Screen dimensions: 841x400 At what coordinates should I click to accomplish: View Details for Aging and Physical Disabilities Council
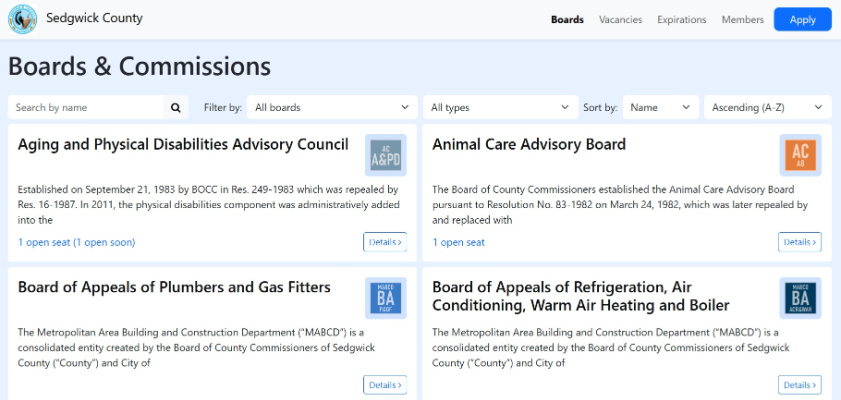pyautogui.click(x=385, y=242)
